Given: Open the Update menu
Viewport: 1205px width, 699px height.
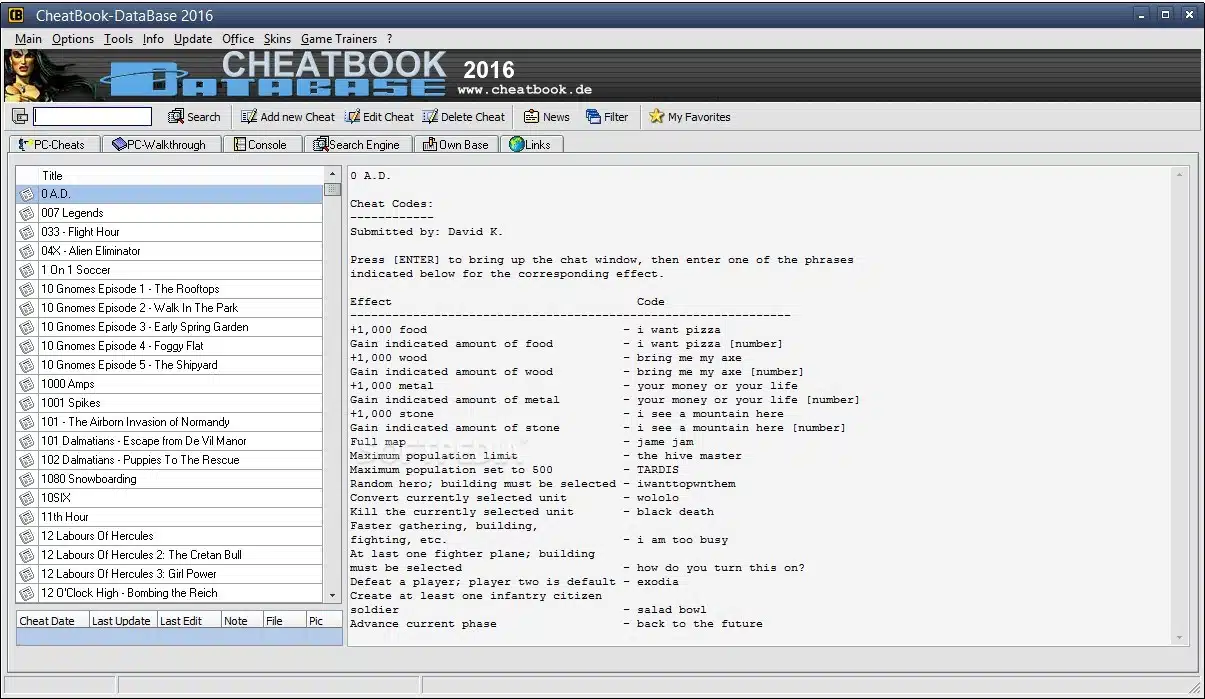Looking at the screenshot, I should point(193,39).
